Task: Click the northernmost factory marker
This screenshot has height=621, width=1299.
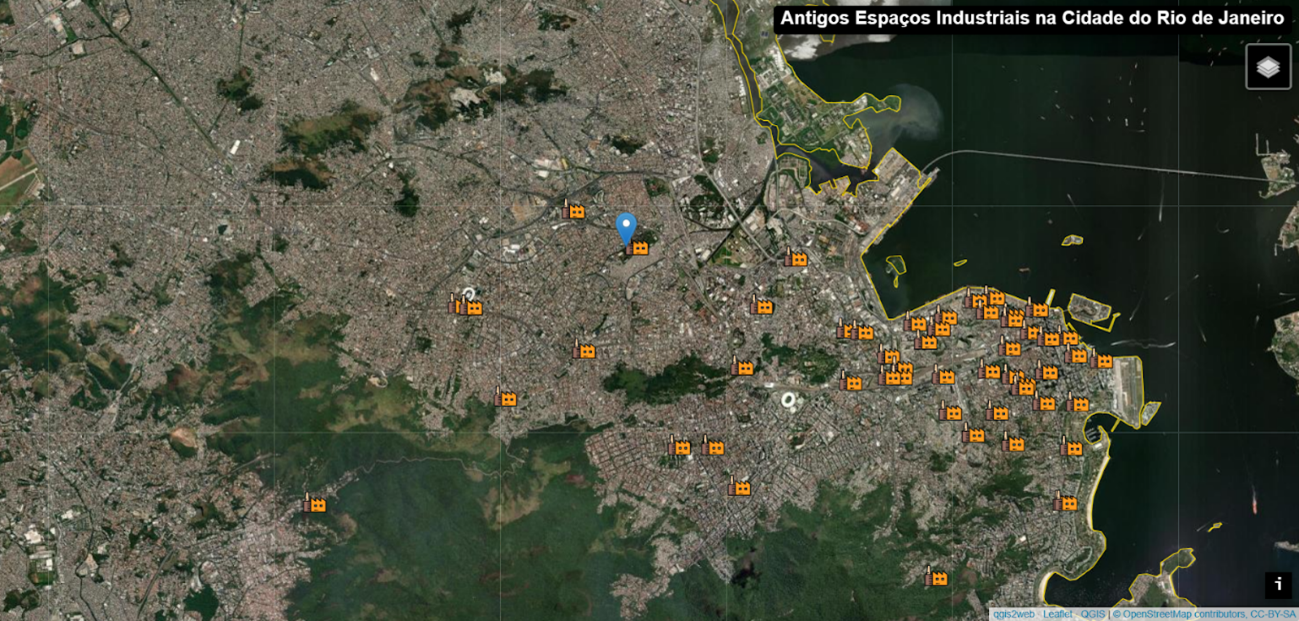Action: click(x=573, y=210)
